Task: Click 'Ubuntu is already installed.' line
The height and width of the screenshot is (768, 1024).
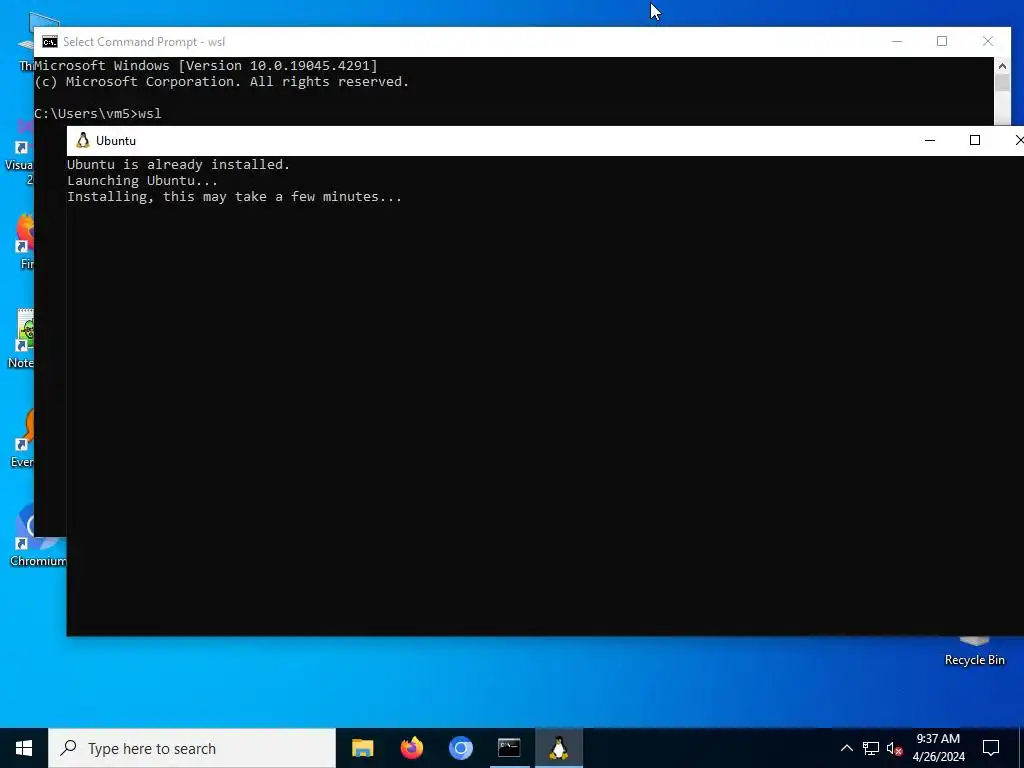Action: click(x=178, y=165)
